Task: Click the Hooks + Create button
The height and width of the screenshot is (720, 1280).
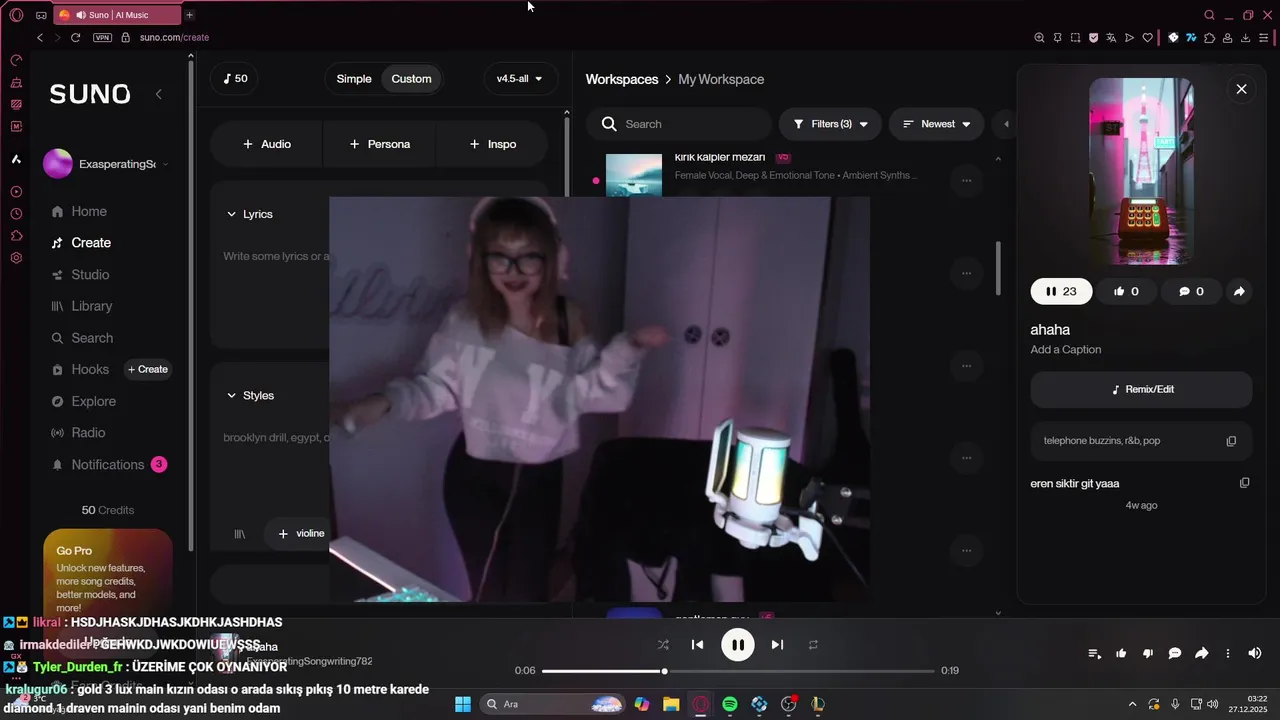Action: 148,369
